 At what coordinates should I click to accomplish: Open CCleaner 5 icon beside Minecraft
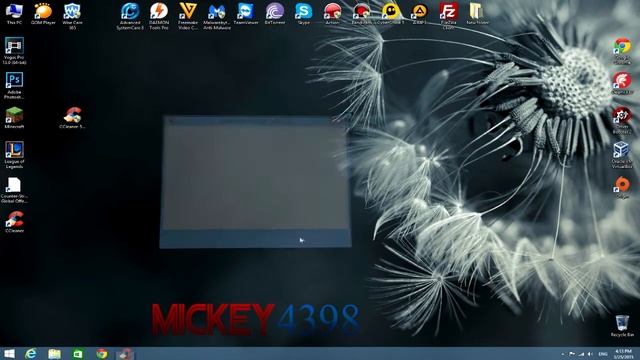coord(72,118)
